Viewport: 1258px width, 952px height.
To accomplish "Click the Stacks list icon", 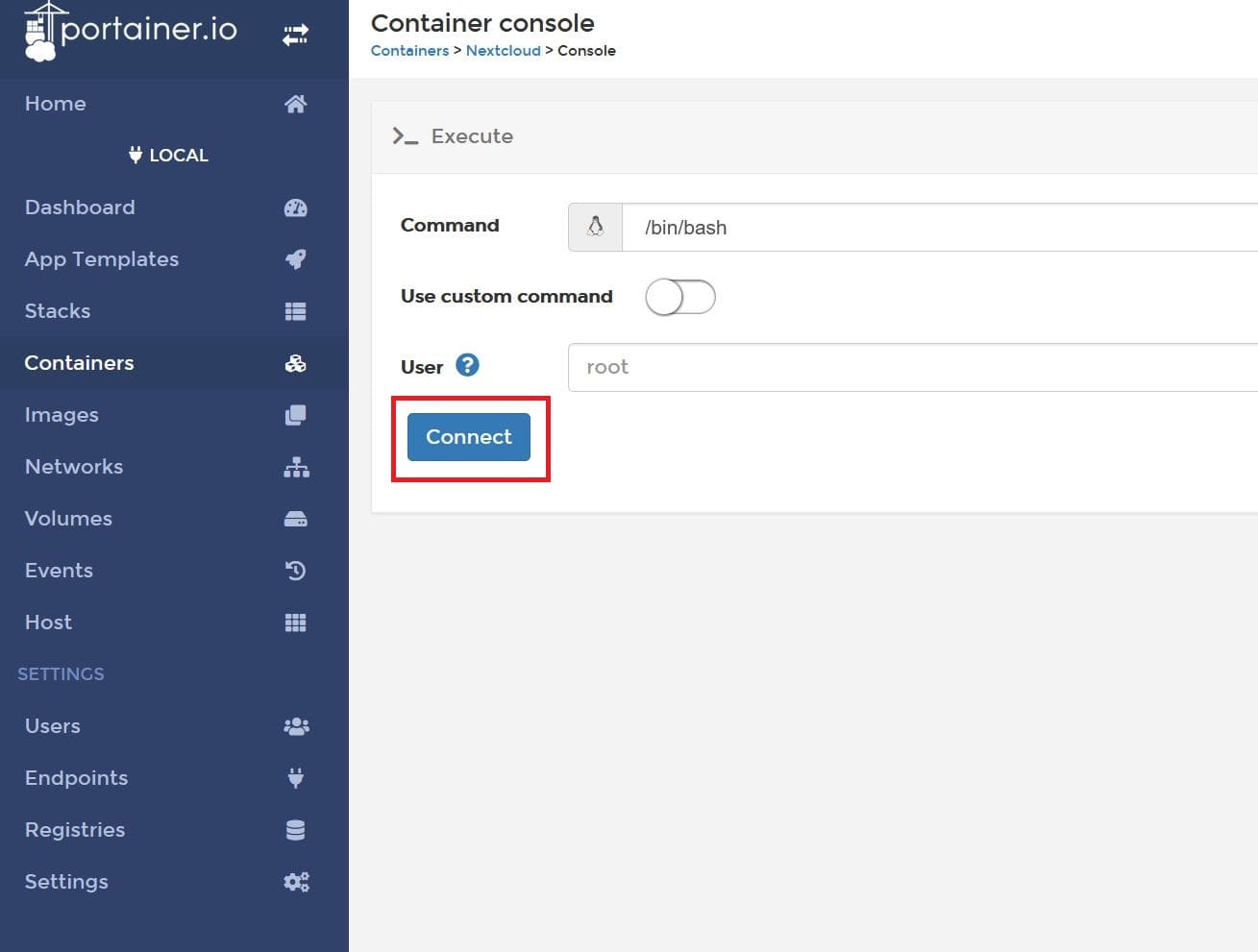I will (295, 311).
